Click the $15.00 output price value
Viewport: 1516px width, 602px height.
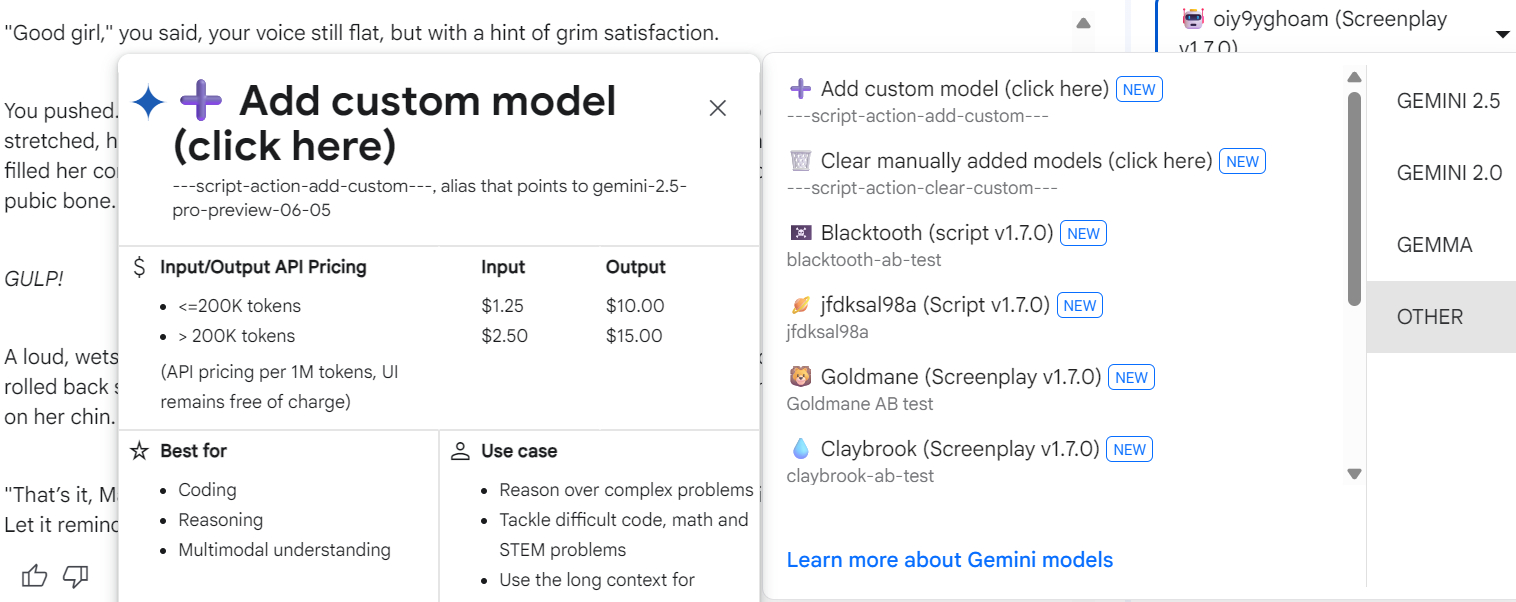[x=634, y=336]
